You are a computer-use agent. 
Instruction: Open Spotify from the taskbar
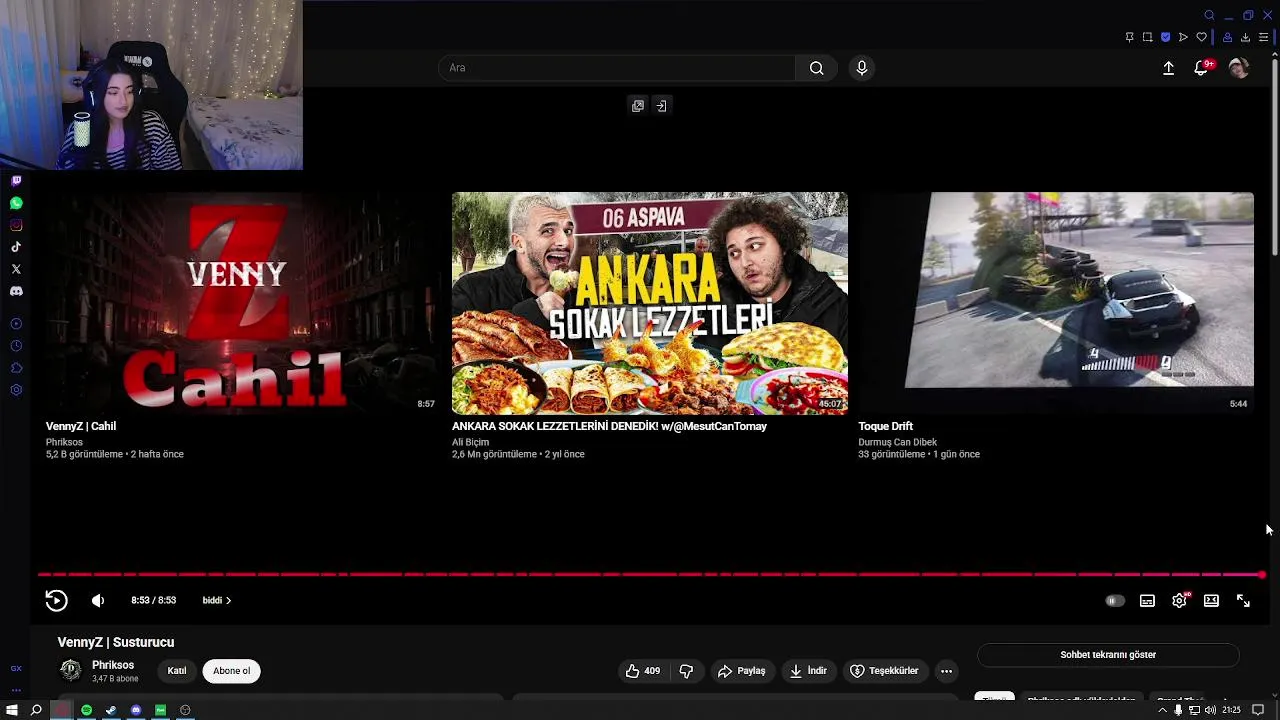point(87,710)
